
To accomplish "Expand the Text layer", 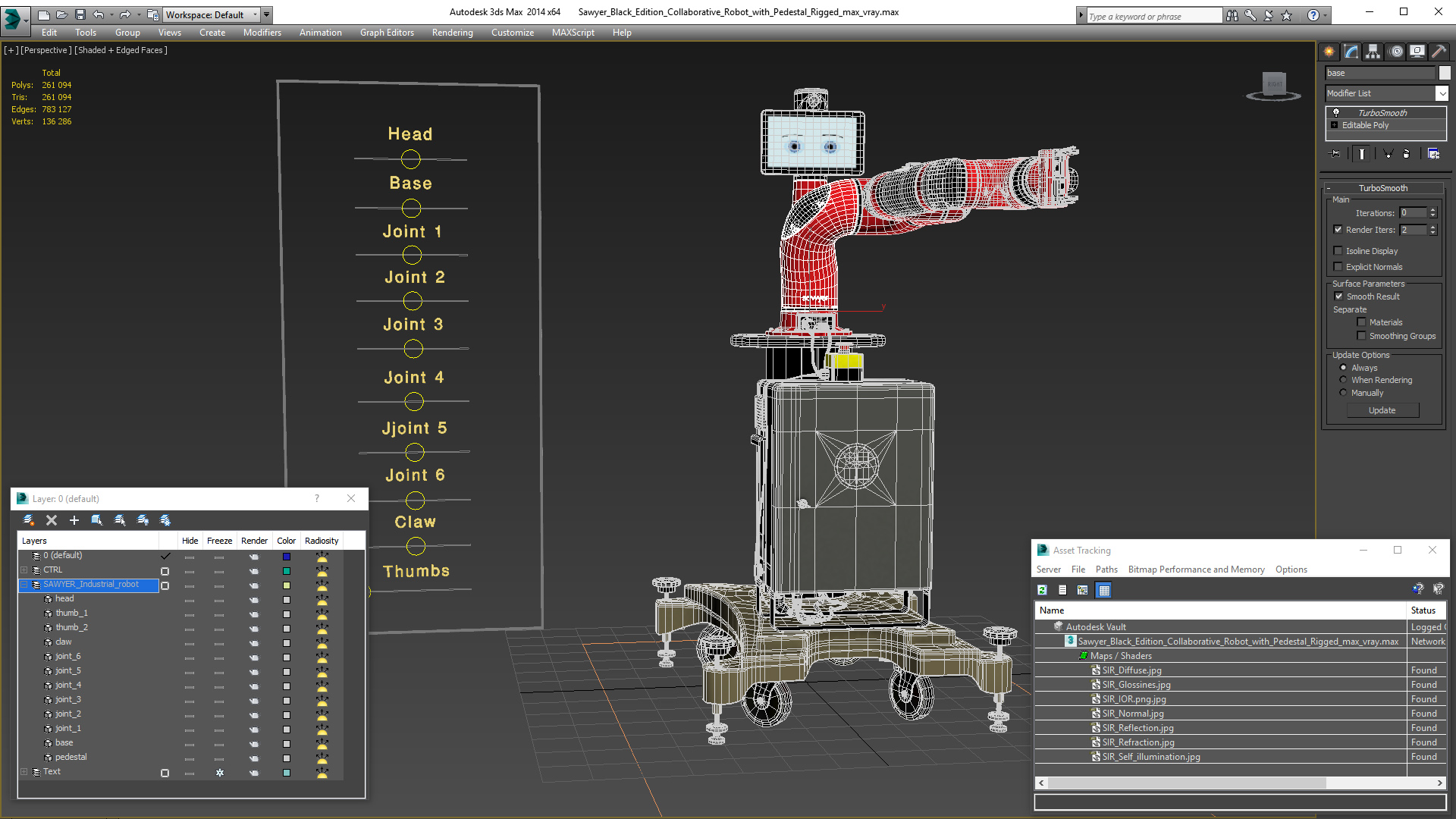I will tap(24, 772).
